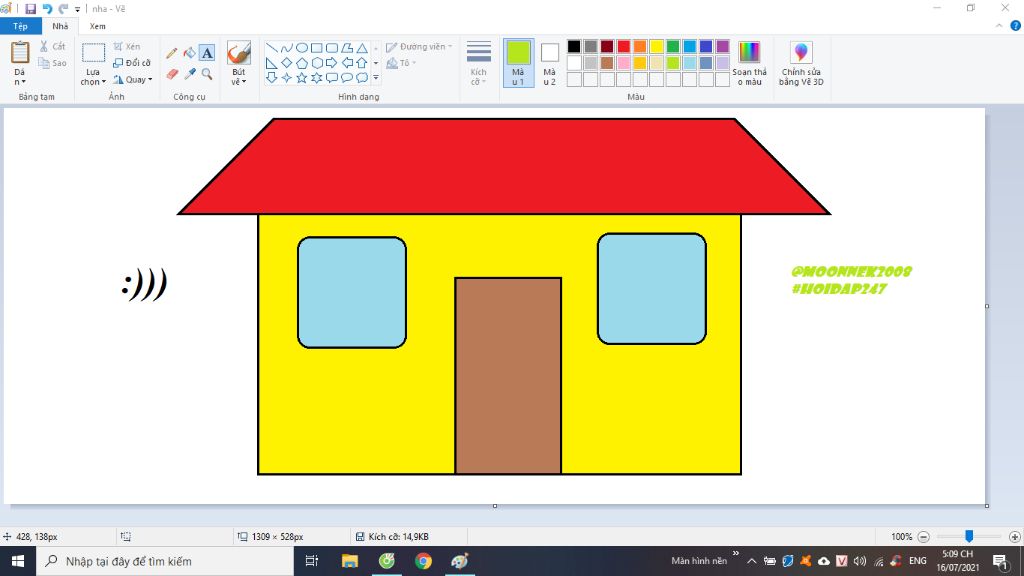
Task: Choose the Five-point star shape
Action: 302,78
